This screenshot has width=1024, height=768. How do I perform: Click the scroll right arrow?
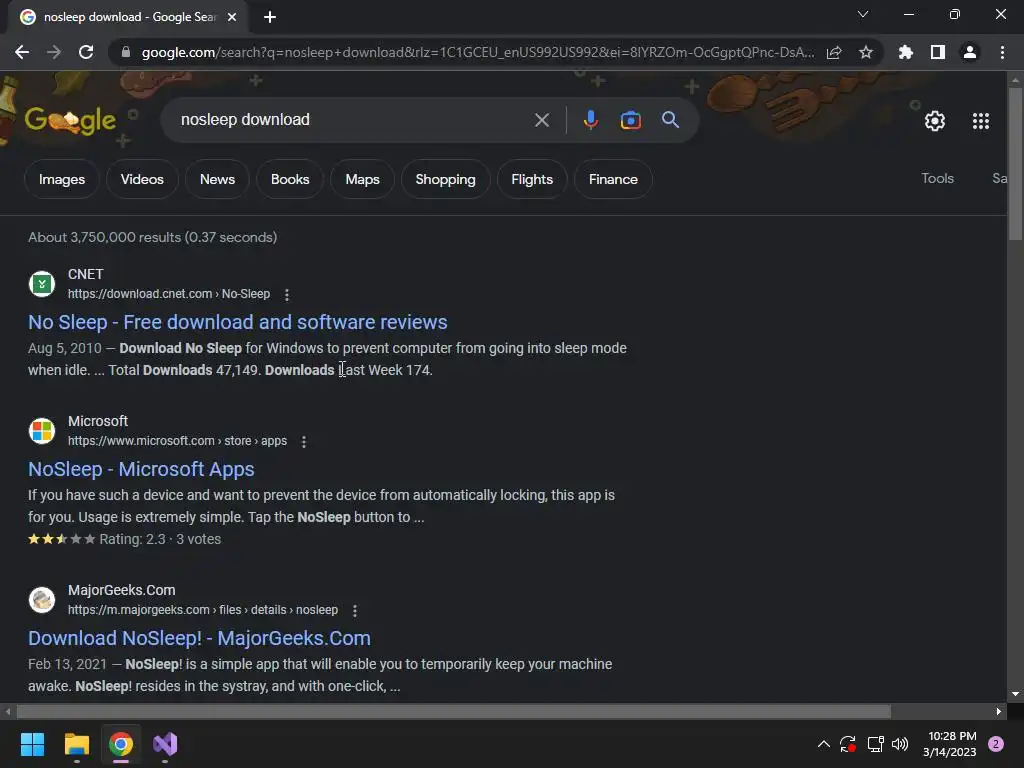click(x=999, y=711)
